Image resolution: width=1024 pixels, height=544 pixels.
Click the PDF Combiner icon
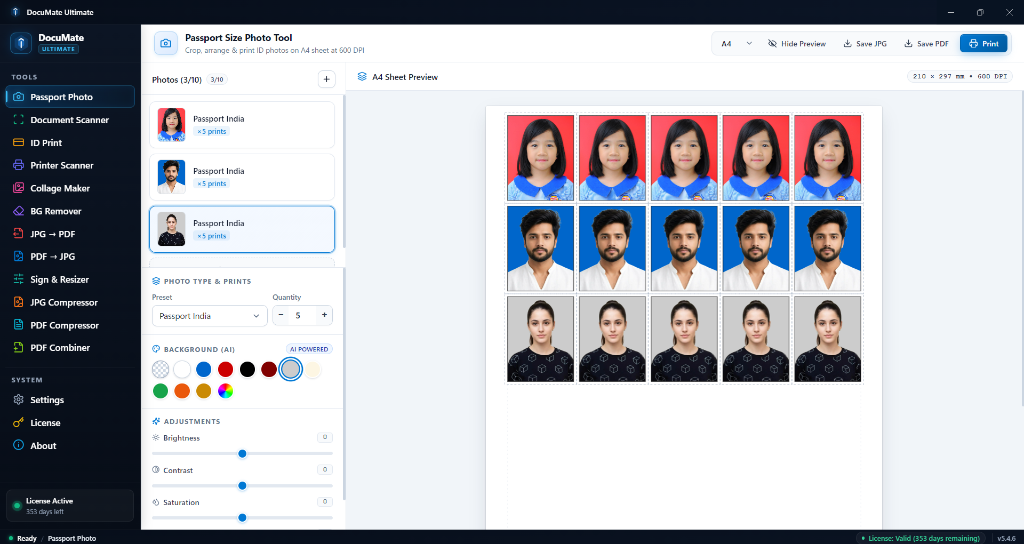tap(18, 347)
